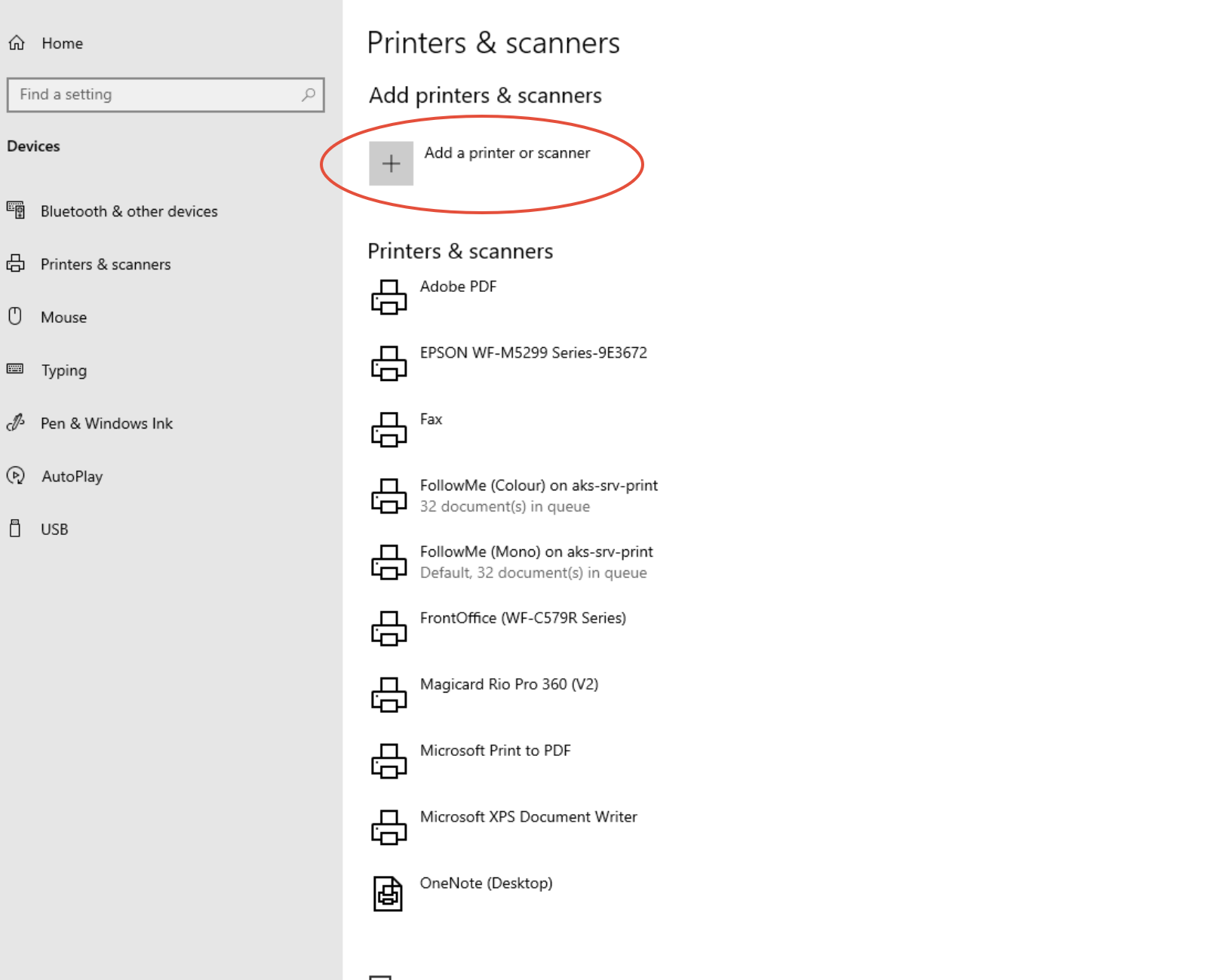This screenshot has width=1216, height=980.
Task: Select OneNote (Desktop) printer name
Action: pos(486,883)
